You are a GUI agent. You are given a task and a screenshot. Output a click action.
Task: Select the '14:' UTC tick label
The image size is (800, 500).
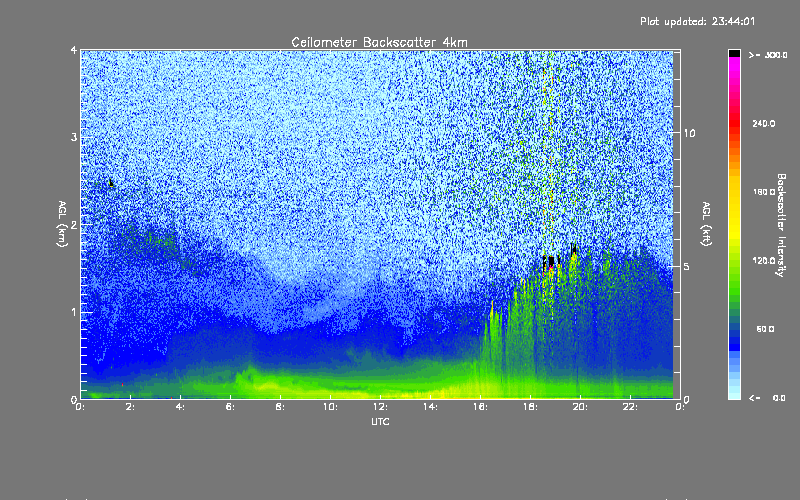point(430,407)
